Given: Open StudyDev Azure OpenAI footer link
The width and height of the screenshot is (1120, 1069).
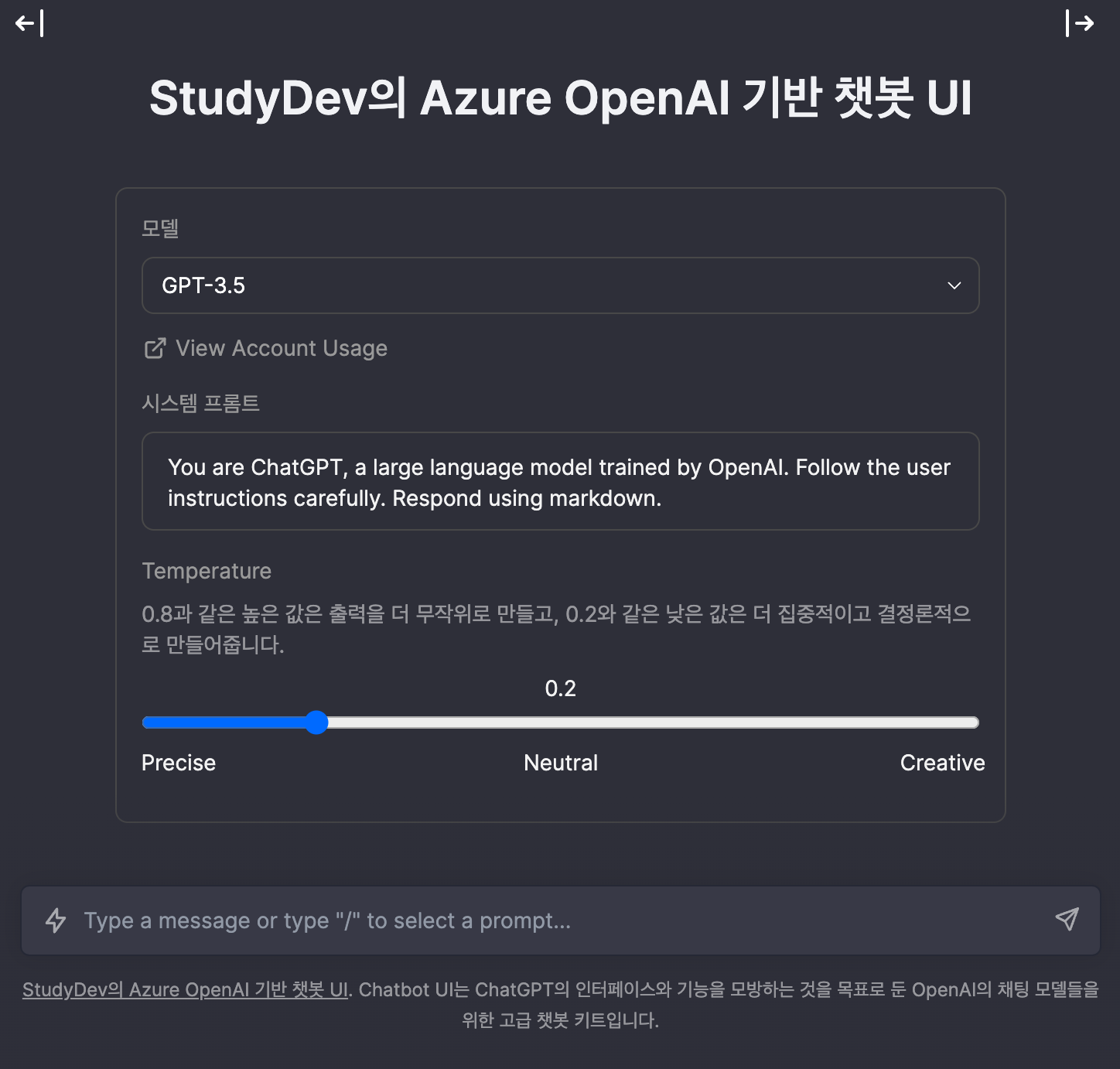Looking at the screenshot, I should [186, 989].
